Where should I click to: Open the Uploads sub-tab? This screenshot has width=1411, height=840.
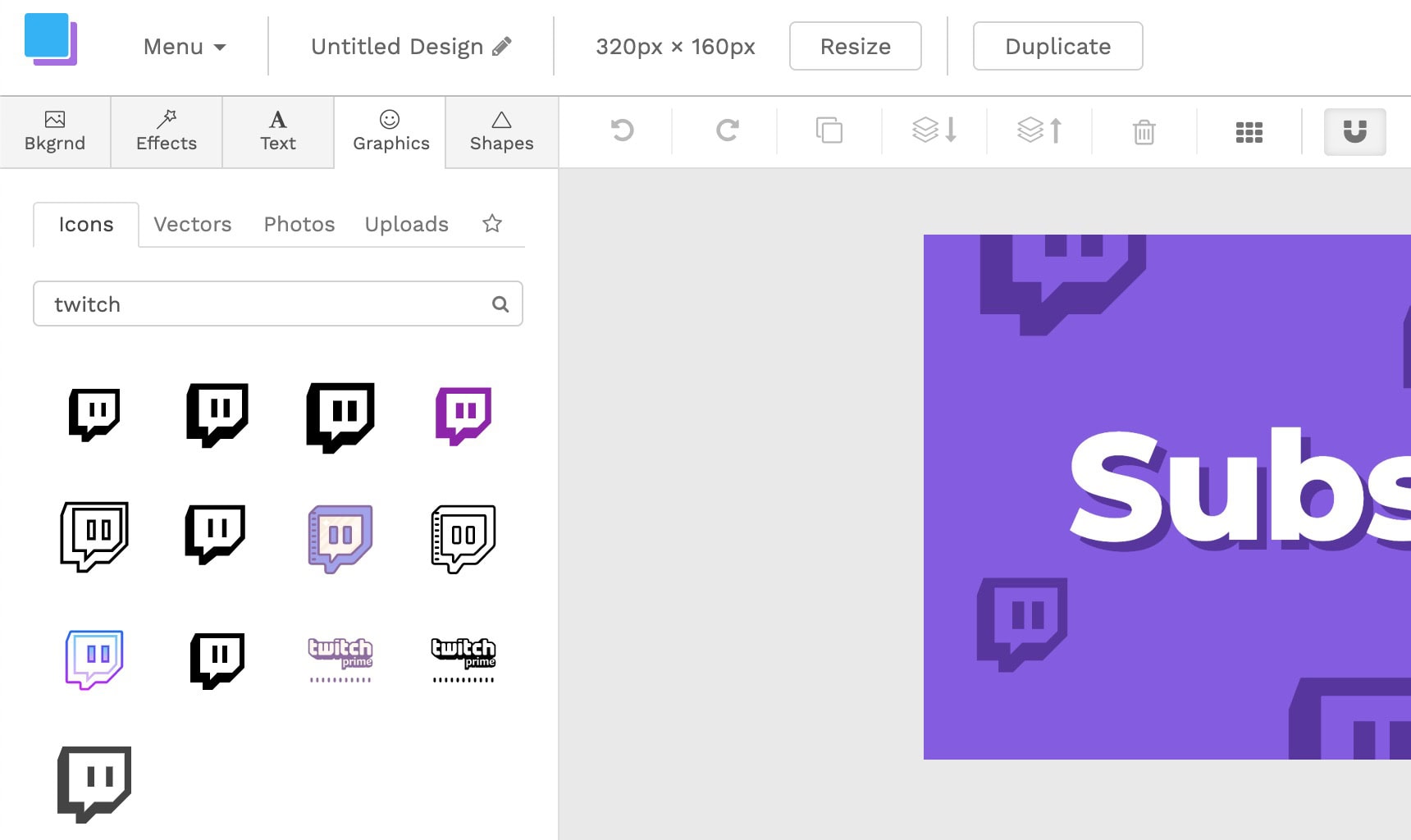click(x=407, y=224)
